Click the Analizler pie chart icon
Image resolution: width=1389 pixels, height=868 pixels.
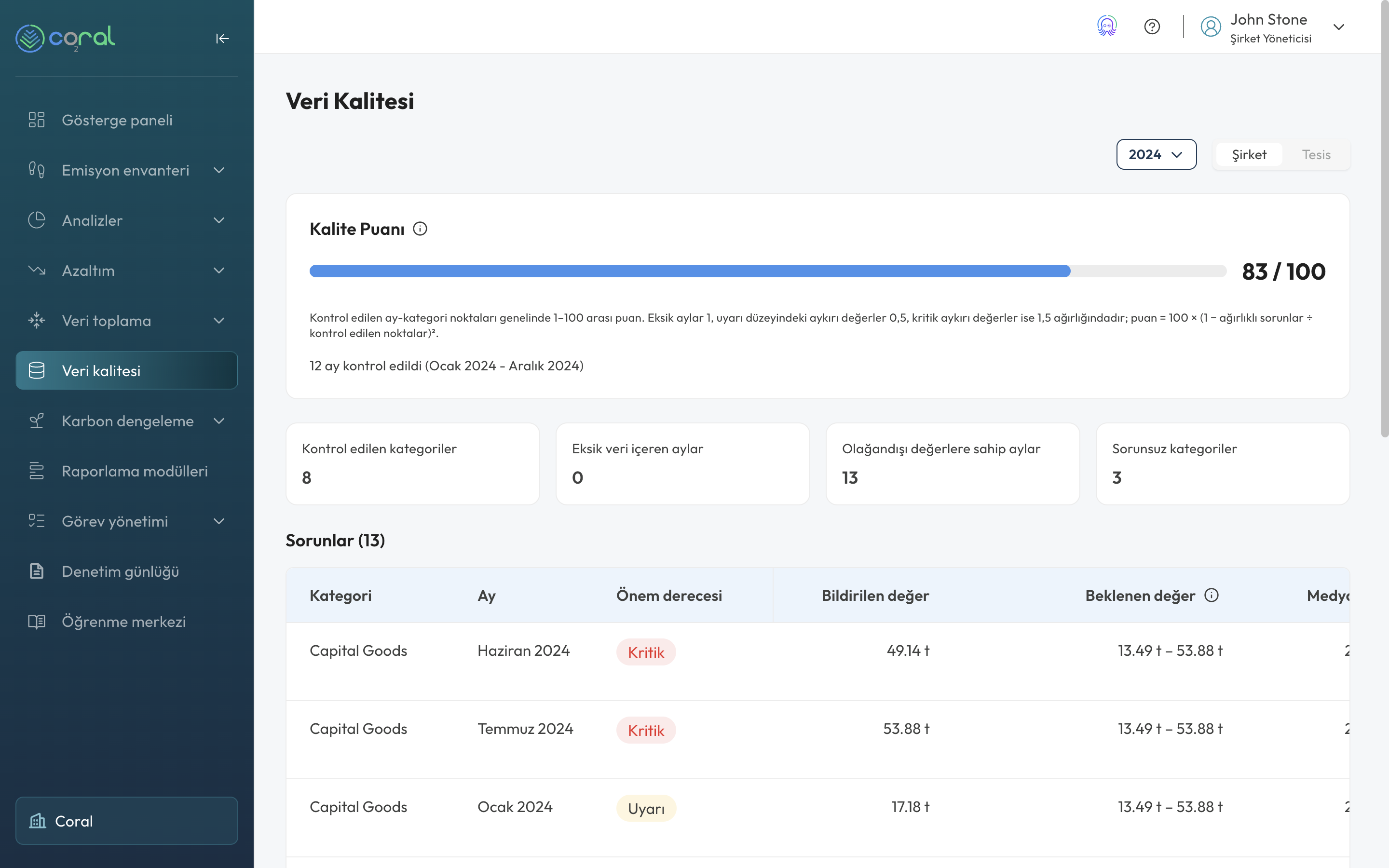(x=37, y=220)
